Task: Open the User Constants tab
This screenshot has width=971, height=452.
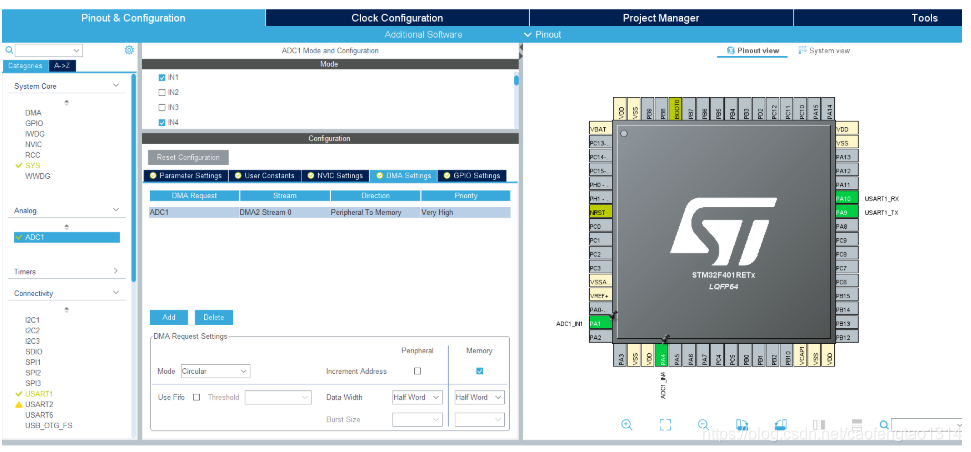Action: pyautogui.click(x=264, y=176)
